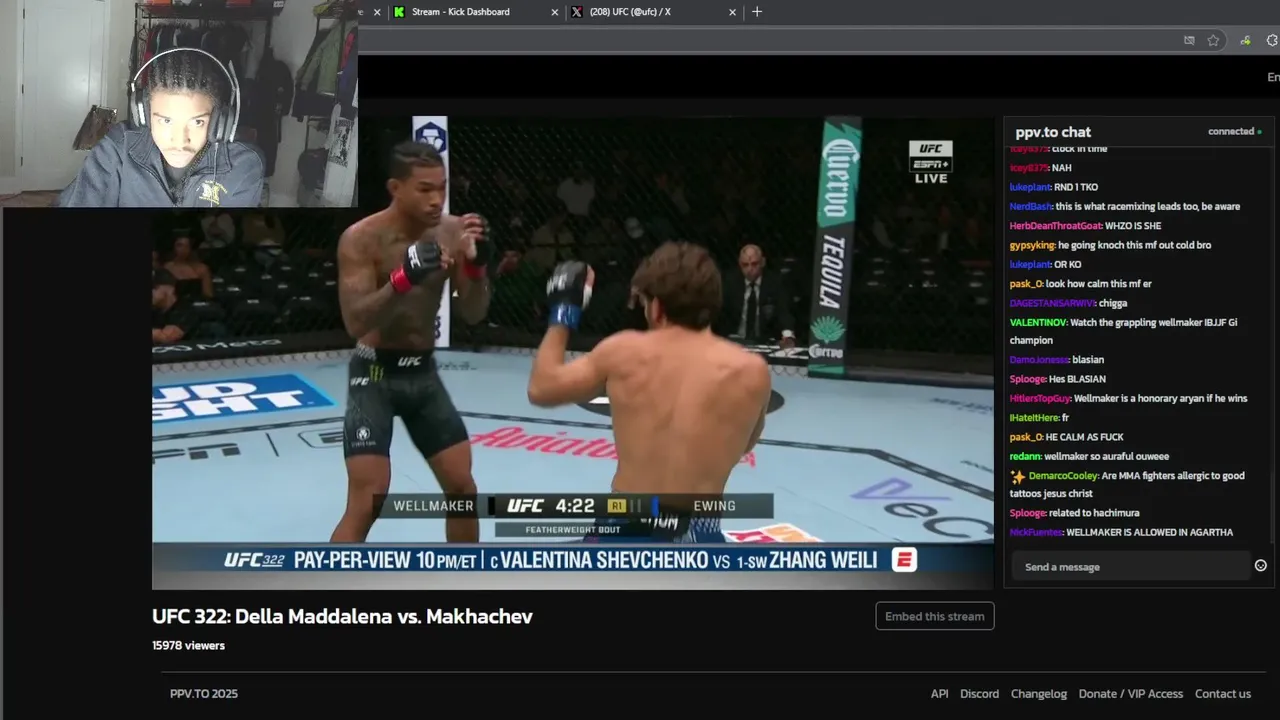This screenshot has height=720, width=1280.
Task: Select pask_O's 'HE CALM AS FUCK' message
Action: point(1066,436)
